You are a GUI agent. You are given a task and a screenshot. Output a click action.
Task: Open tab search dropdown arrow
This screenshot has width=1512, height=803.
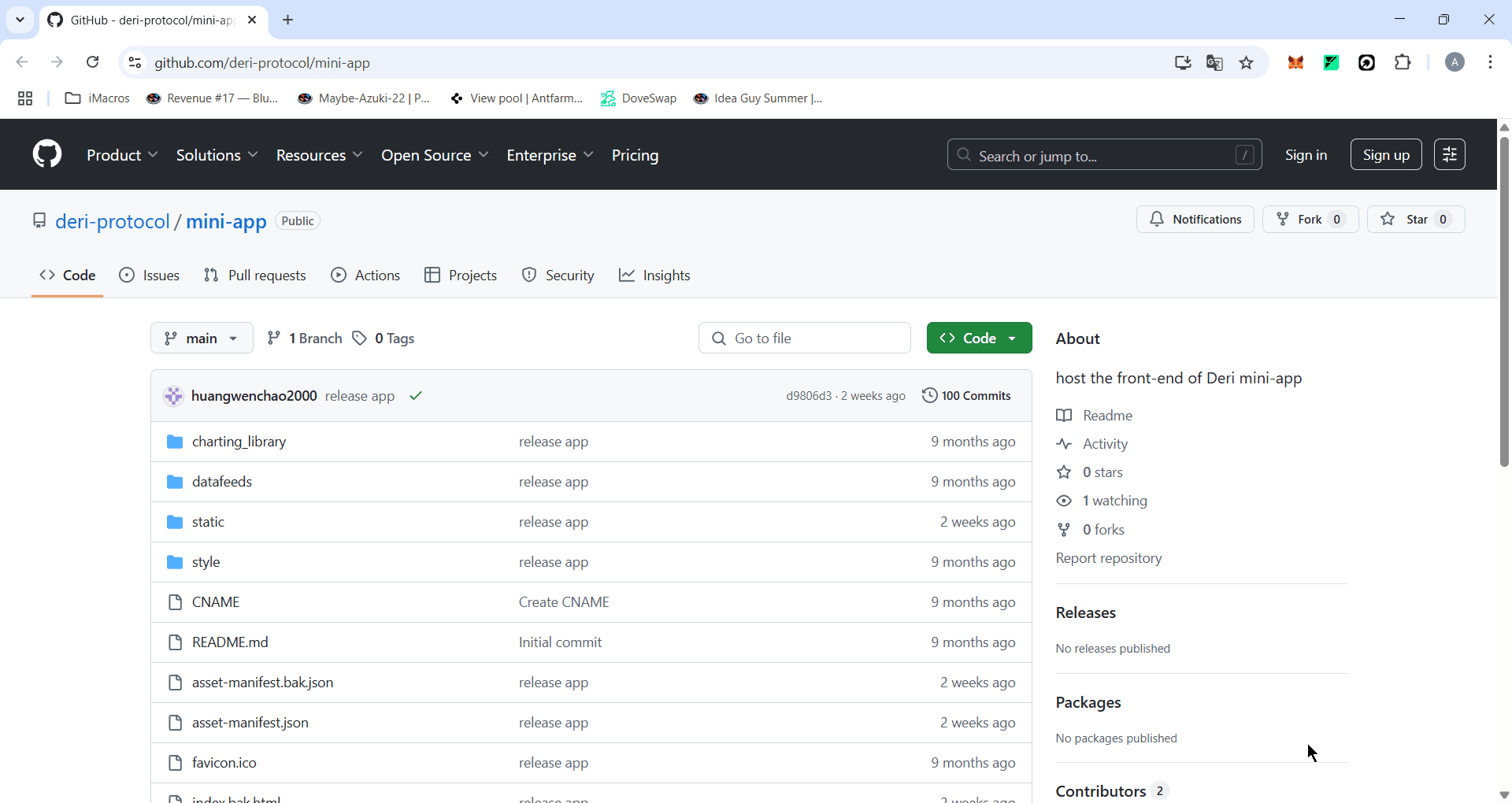(20, 20)
